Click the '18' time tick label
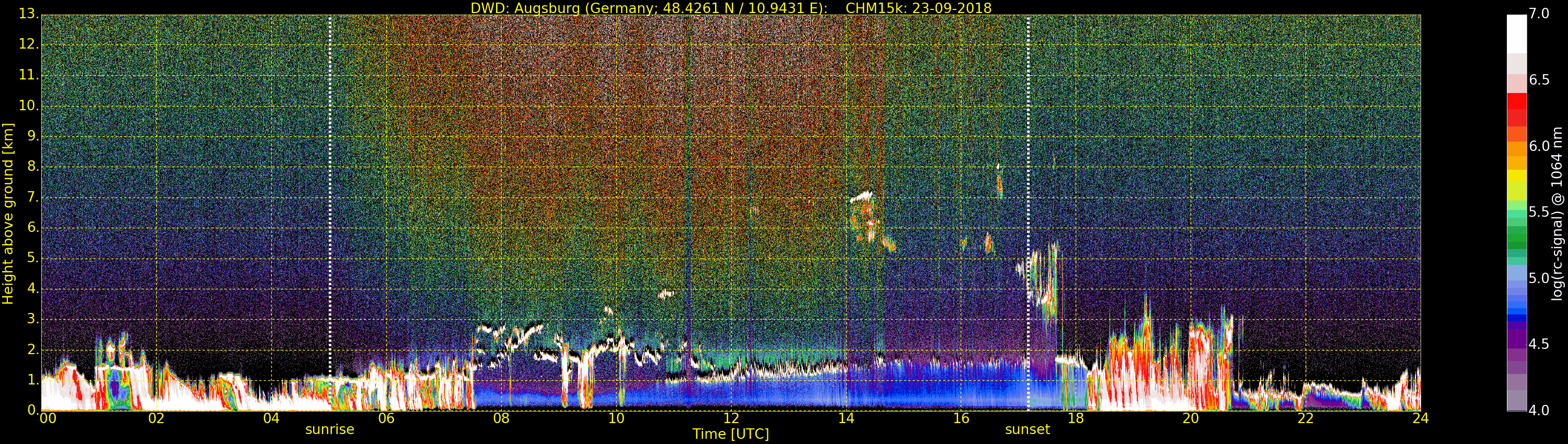 coord(1076,418)
